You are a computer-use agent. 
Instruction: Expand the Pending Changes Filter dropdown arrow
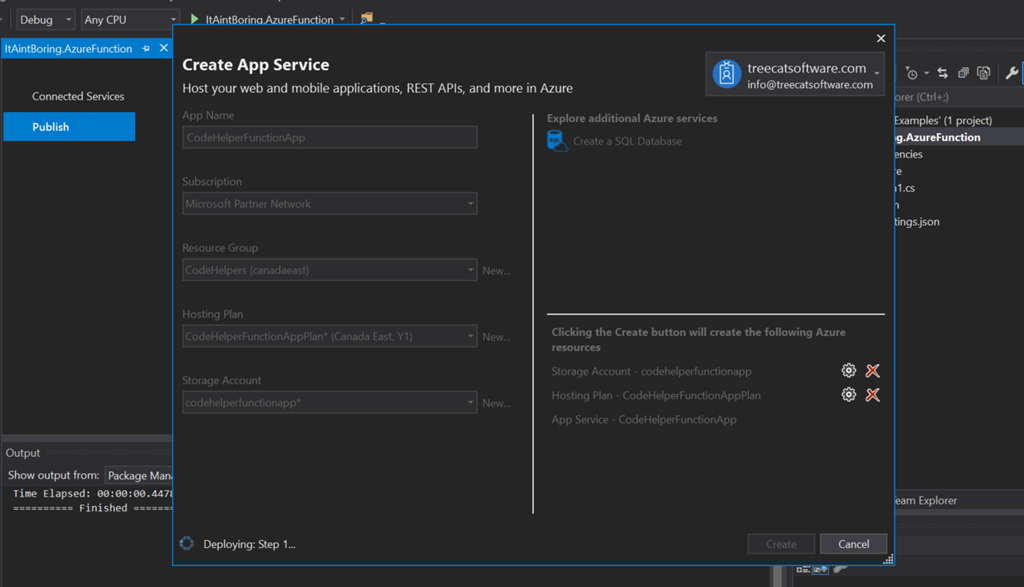[x=926, y=73]
